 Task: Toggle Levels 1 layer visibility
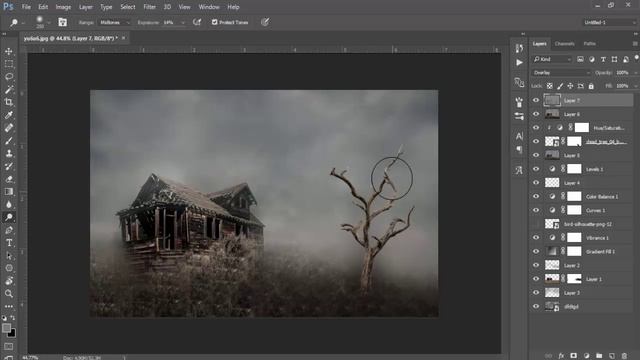coord(536,169)
